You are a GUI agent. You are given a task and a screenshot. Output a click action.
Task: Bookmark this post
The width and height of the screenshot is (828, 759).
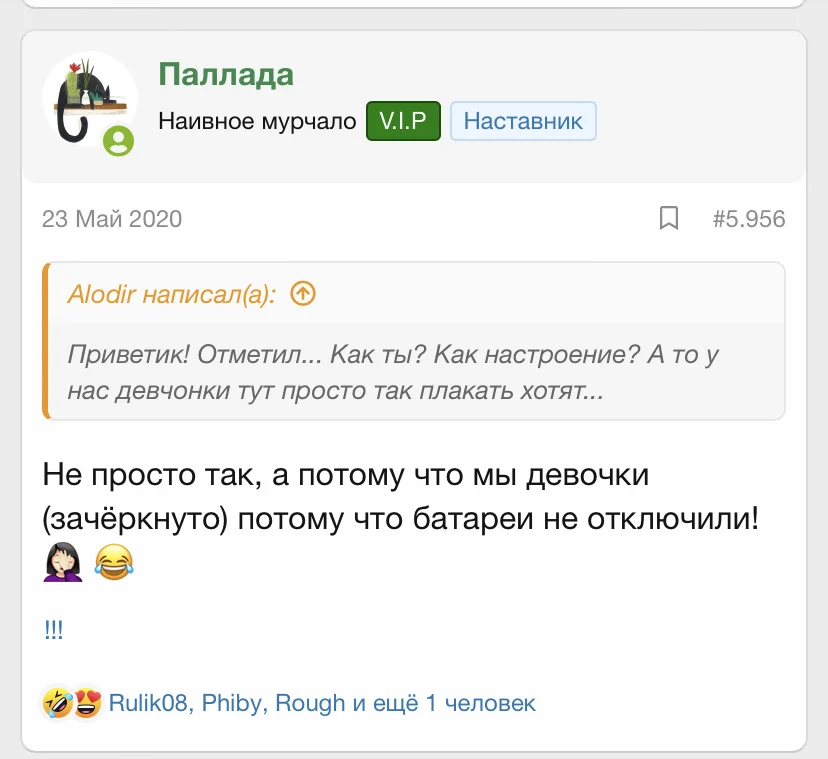[x=669, y=218]
